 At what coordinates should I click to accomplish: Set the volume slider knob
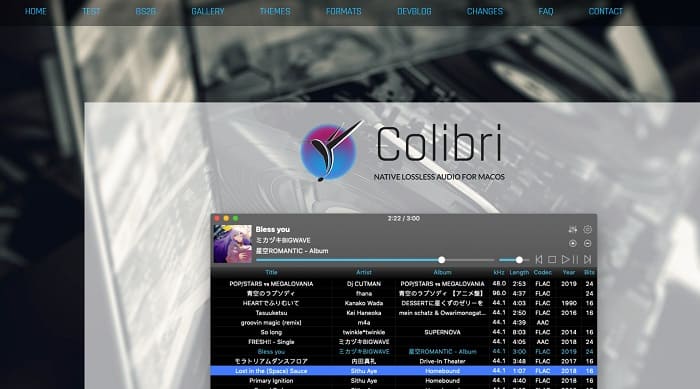(x=519, y=260)
